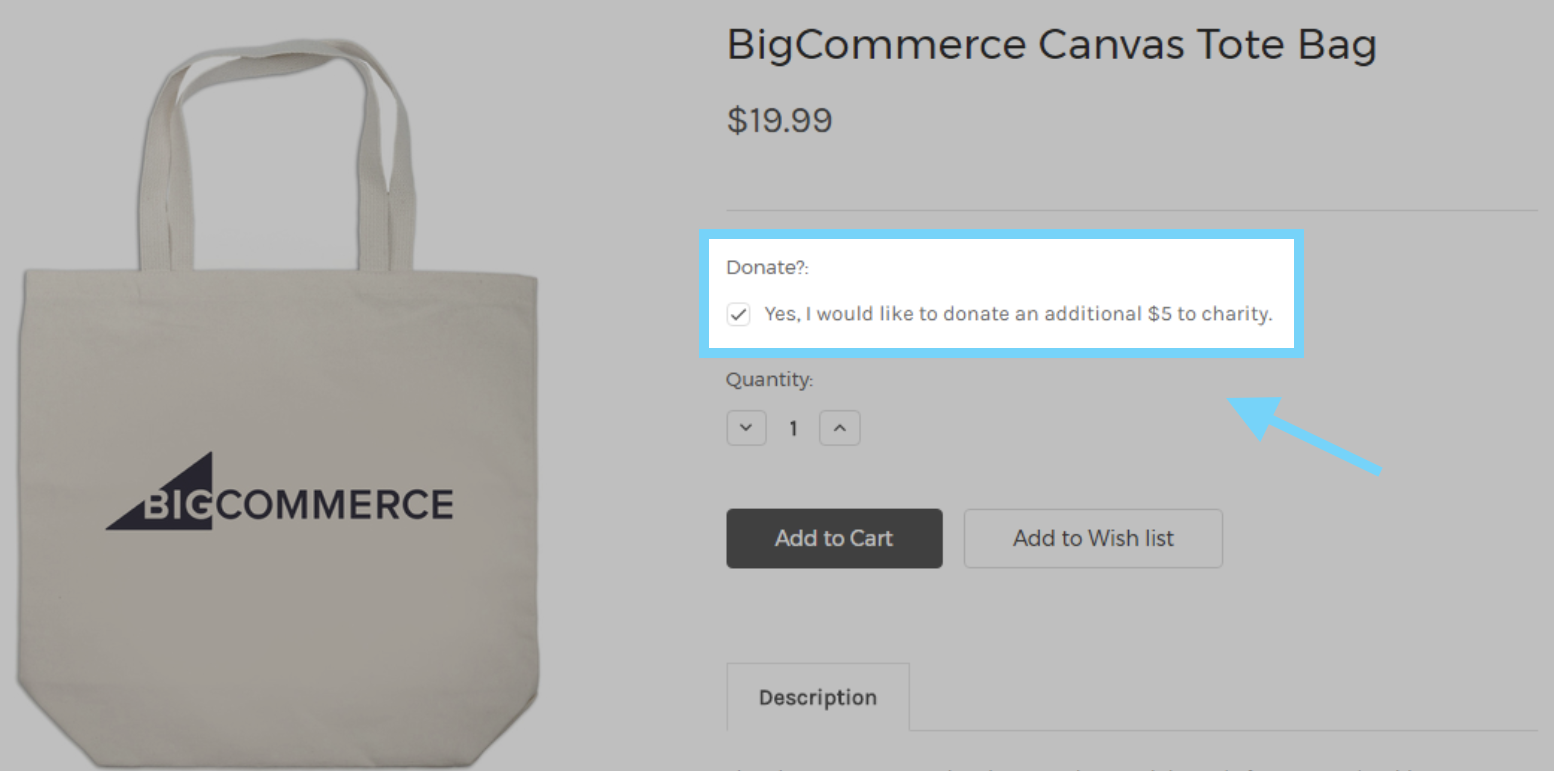
Task: Open the Description tab
Action: (817, 697)
